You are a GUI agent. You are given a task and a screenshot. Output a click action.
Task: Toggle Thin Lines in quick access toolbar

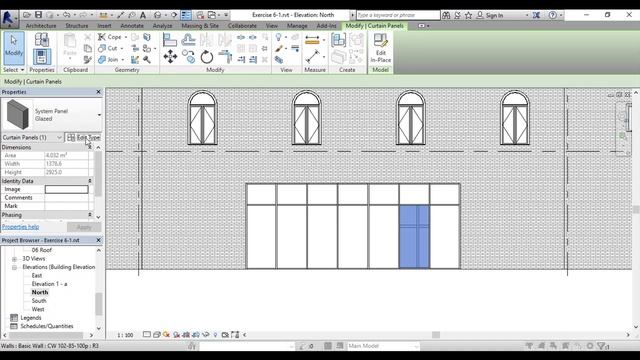186,15
